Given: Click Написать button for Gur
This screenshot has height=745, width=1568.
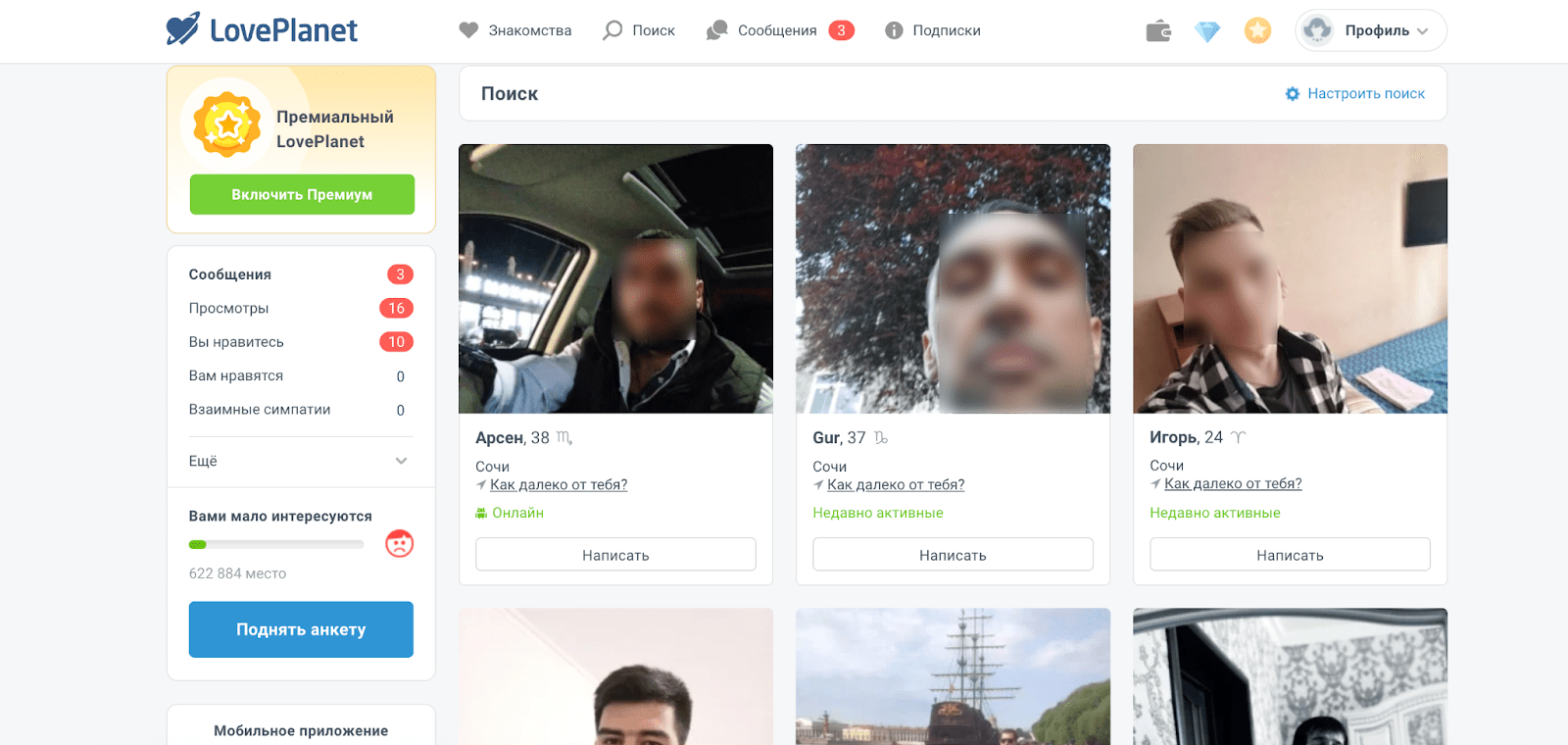Looking at the screenshot, I should click(x=953, y=555).
